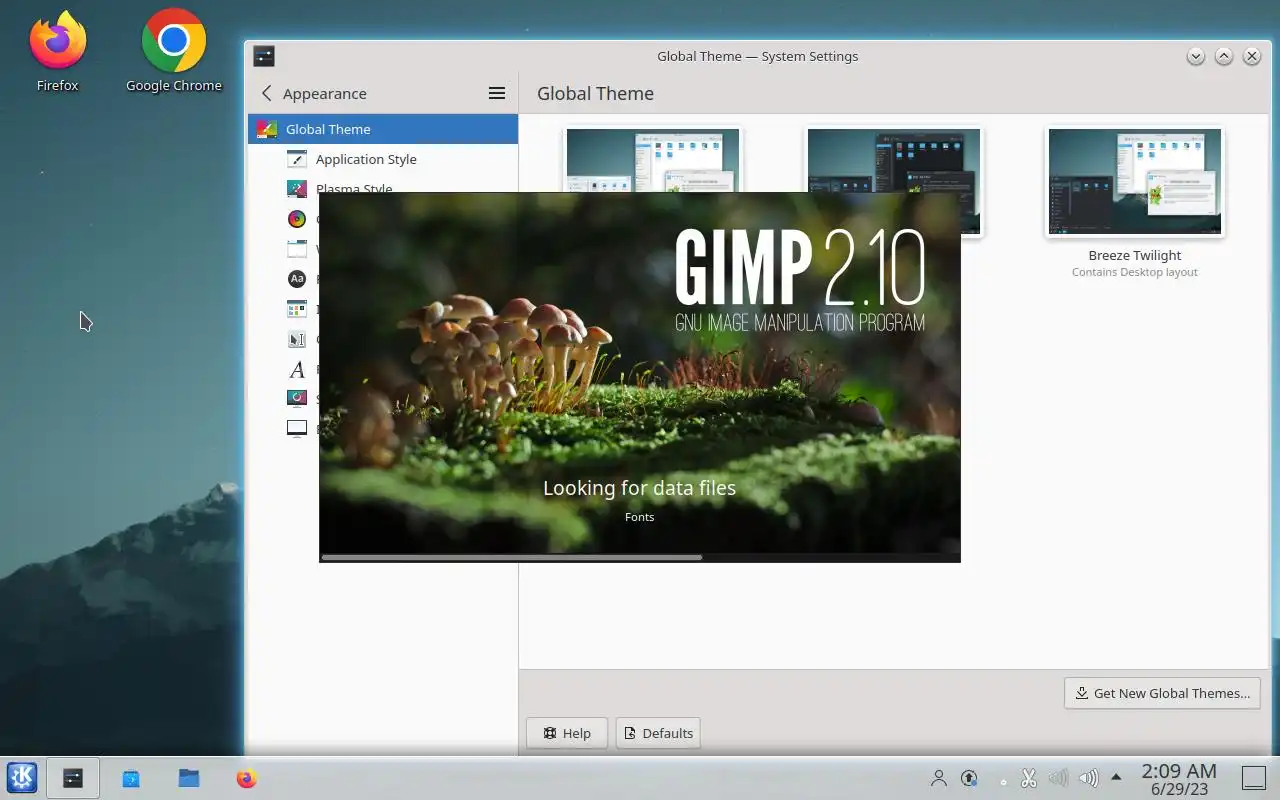Open the Icons sidebar entry icon

coord(297,309)
